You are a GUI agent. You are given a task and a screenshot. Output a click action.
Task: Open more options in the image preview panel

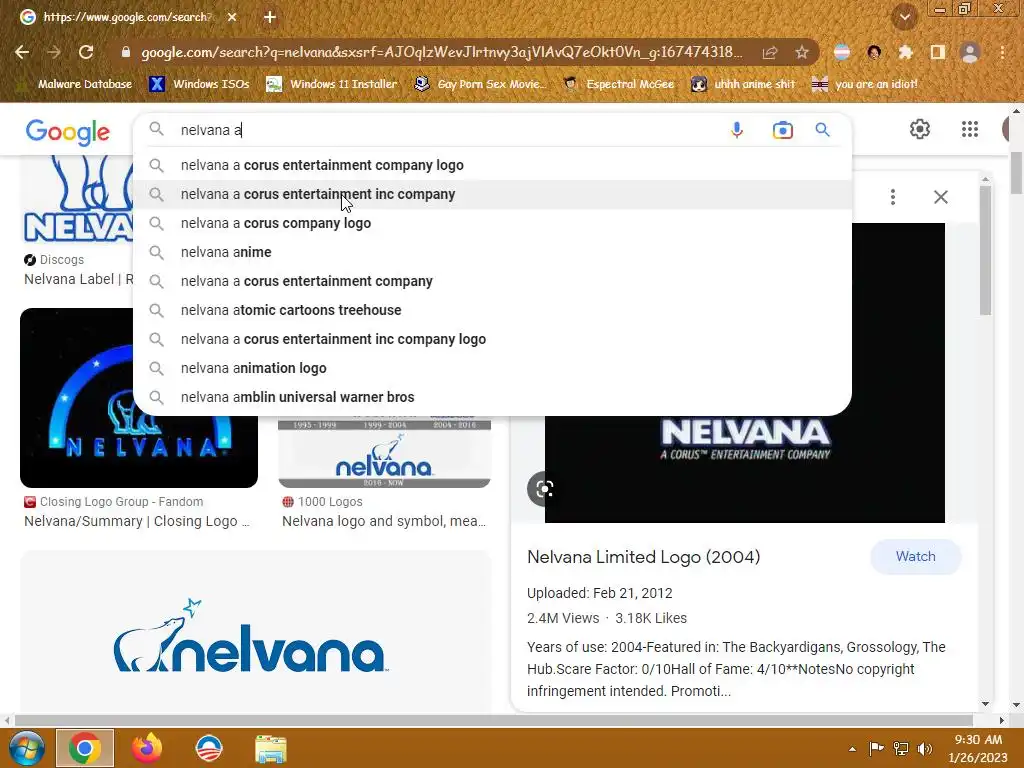click(x=893, y=197)
